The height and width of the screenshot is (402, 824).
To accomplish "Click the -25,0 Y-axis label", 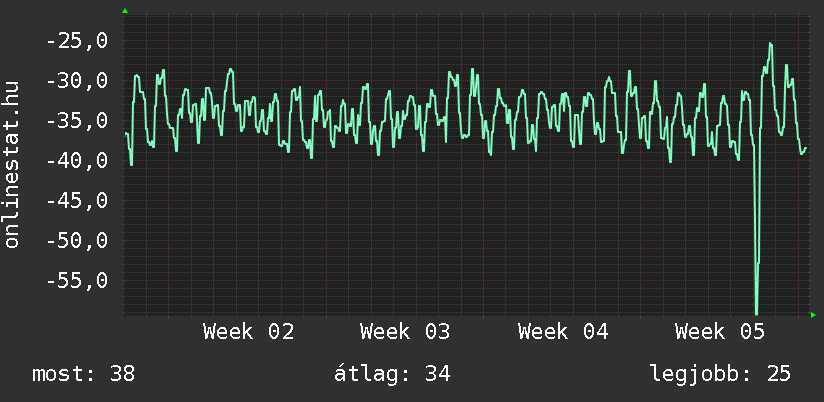I will click(x=77, y=41).
